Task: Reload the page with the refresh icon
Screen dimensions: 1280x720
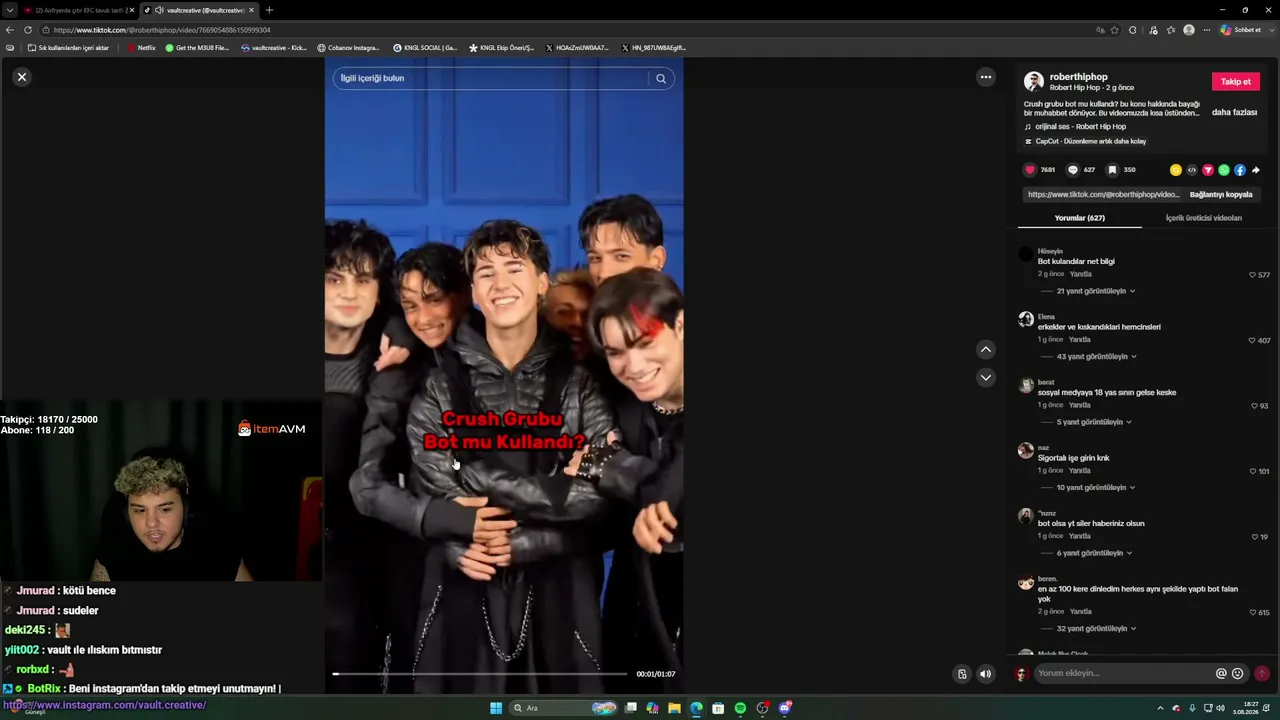Action: click(28, 30)
